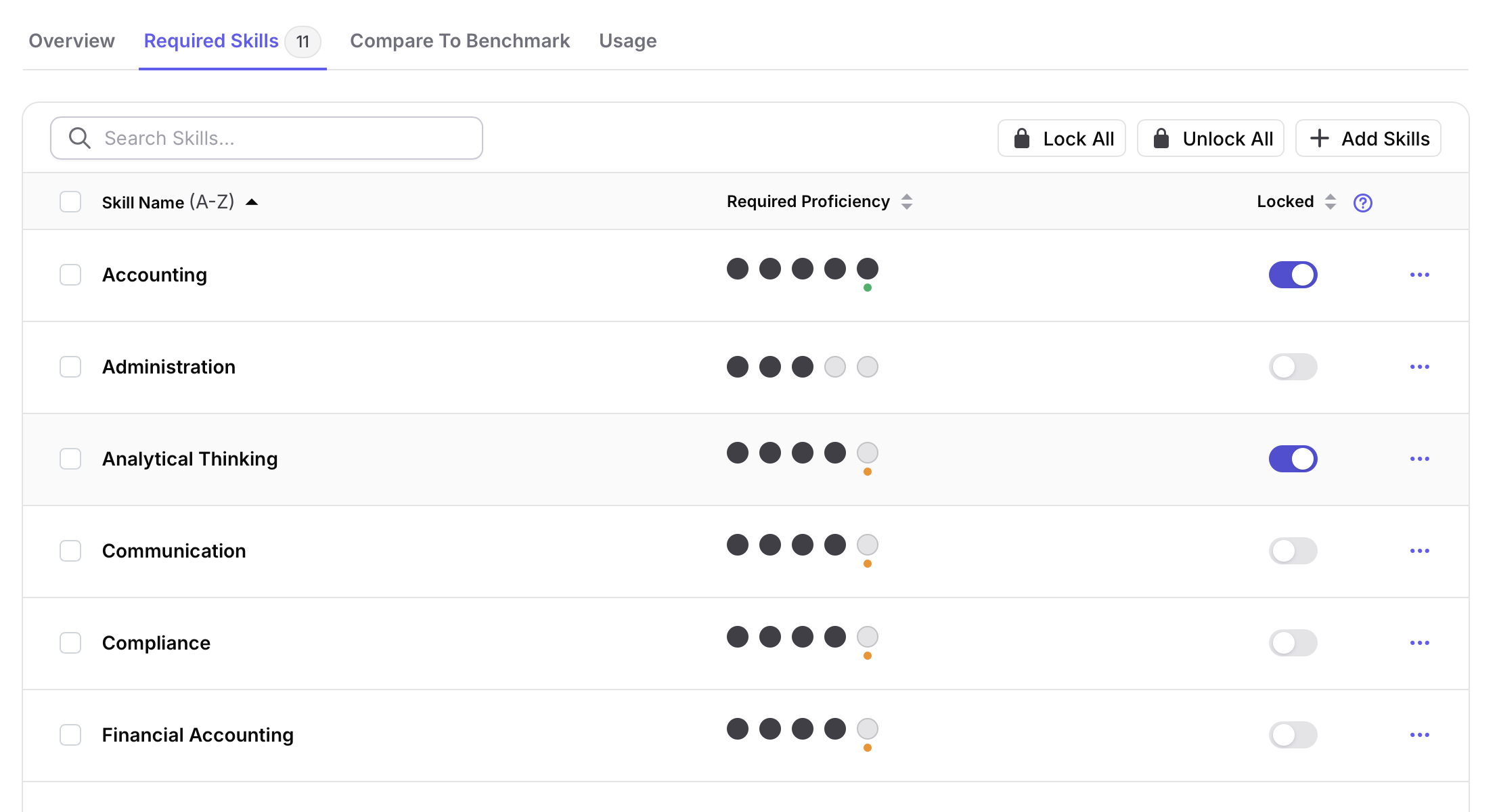Sort by Skill Name A-Z arrow
1497x812 pixels.
pyautogui.click(x=252, y=202)
